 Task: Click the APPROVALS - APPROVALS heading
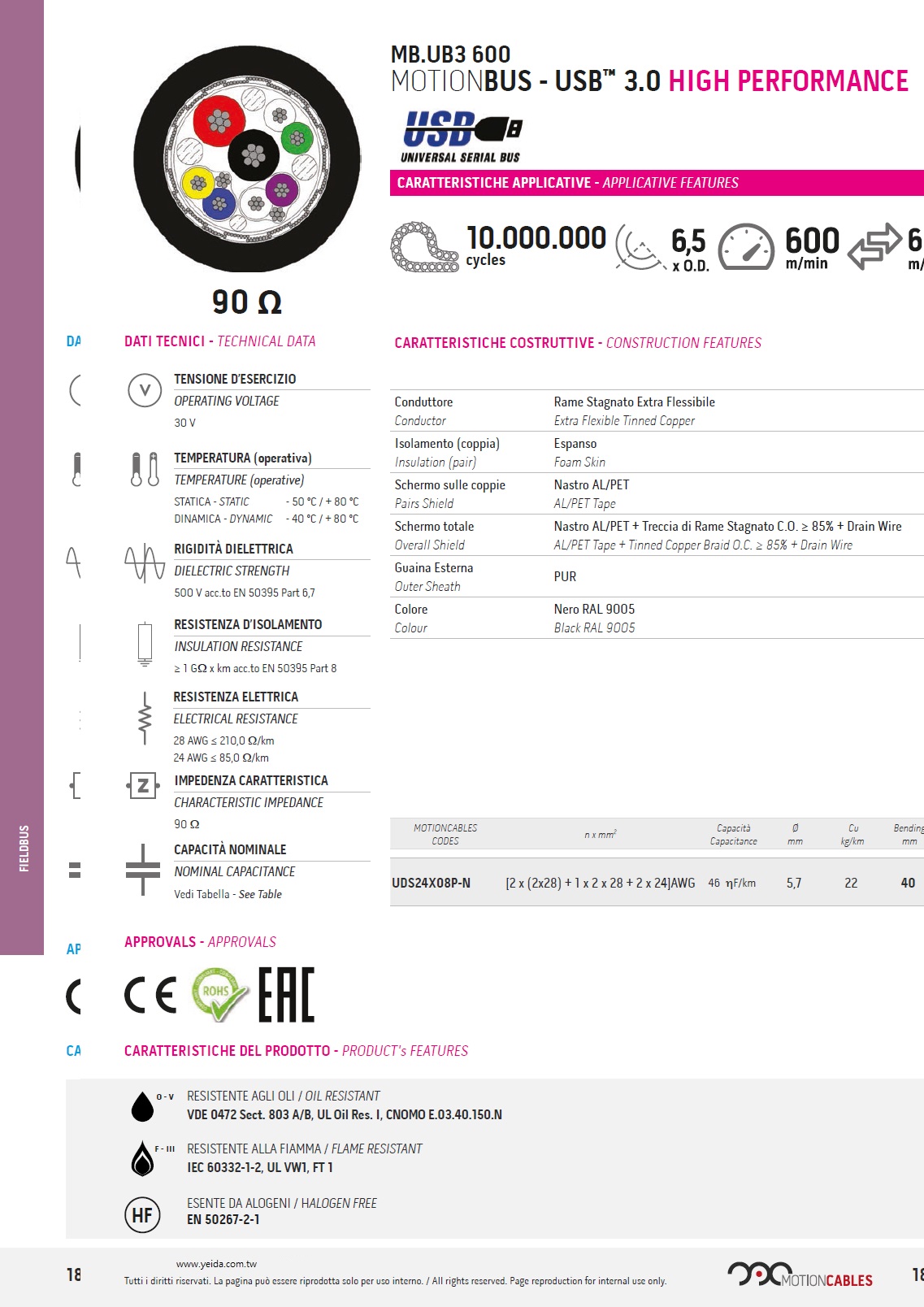click(200, 942)
